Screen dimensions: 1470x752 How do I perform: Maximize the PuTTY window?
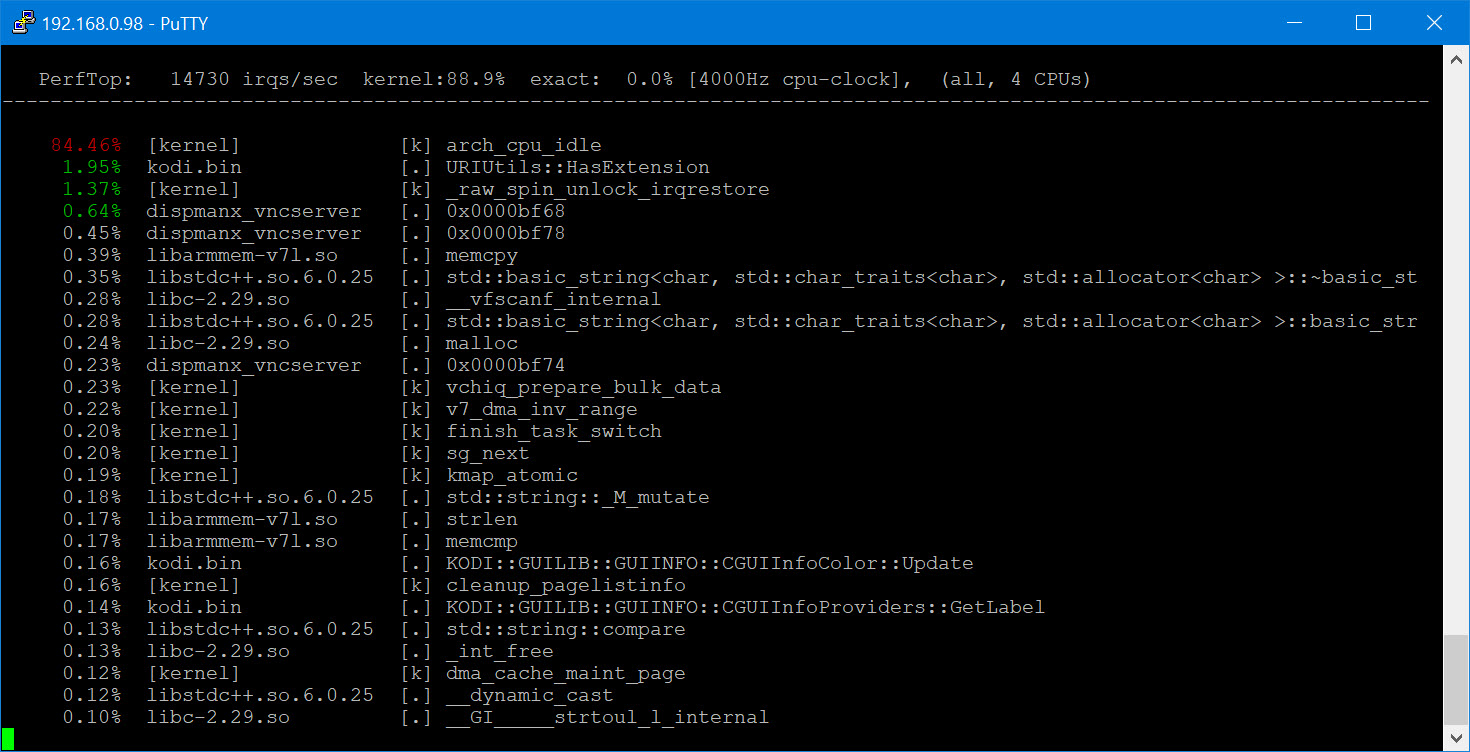coord(1363,22)
